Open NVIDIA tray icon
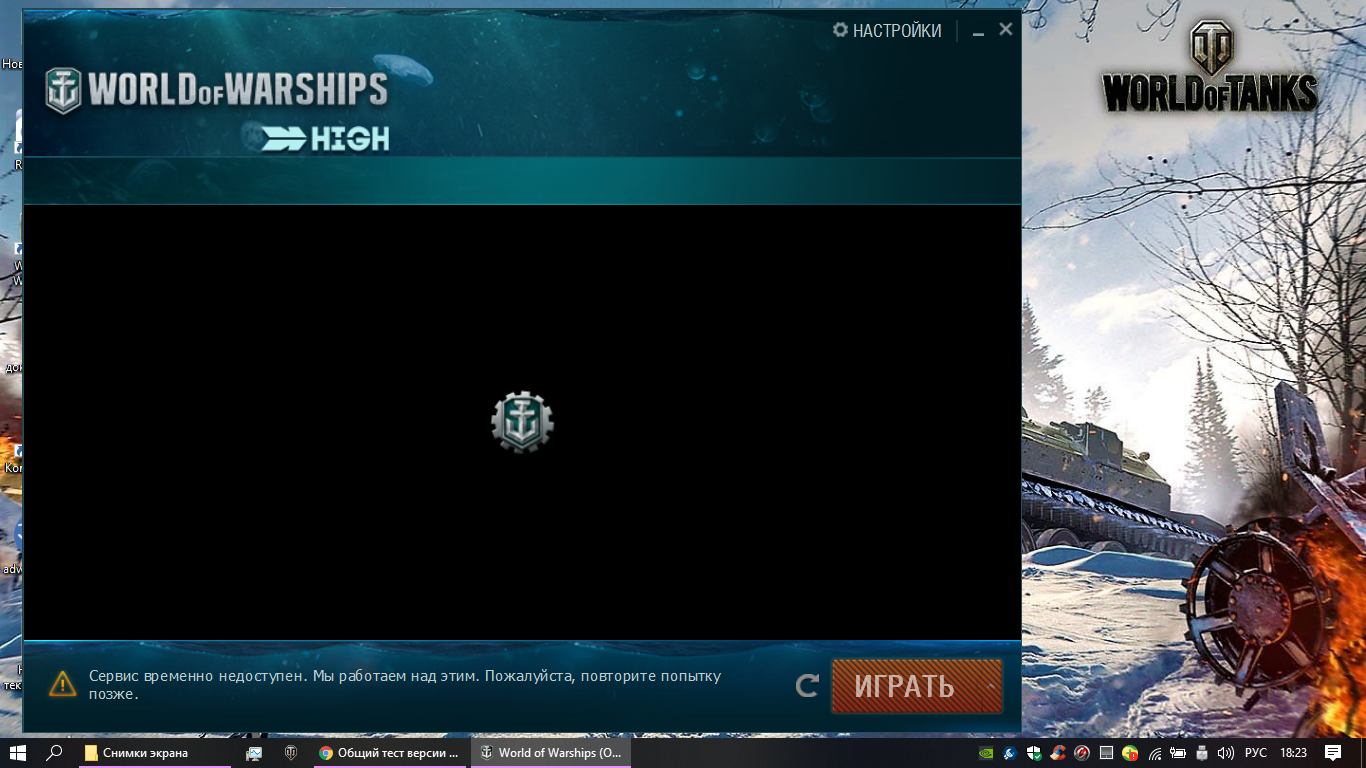 coord(986,753)
